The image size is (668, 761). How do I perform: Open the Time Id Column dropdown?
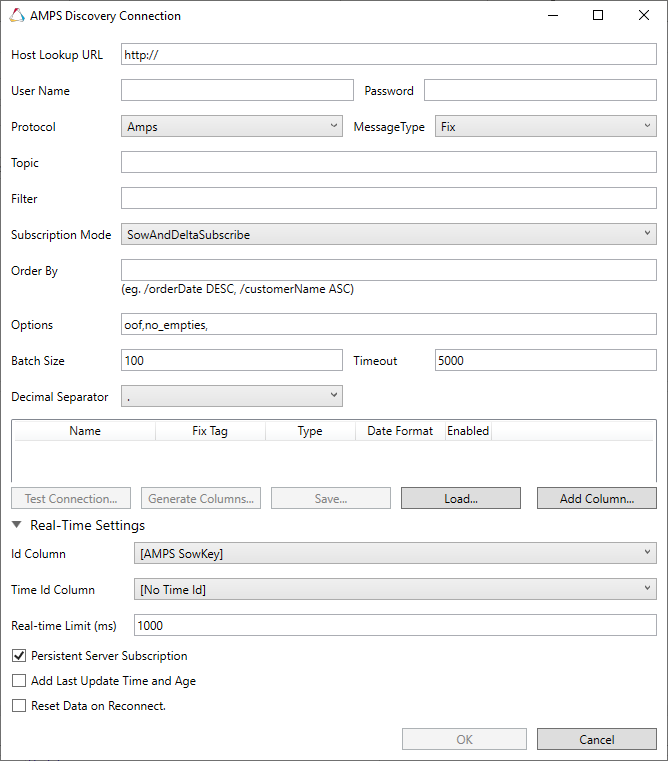tap(395, 590)
